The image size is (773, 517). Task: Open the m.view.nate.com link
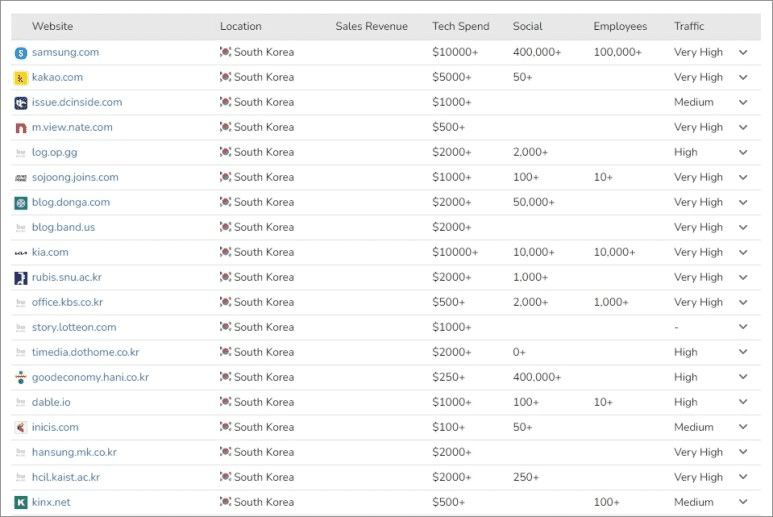[x=72, y=127]
